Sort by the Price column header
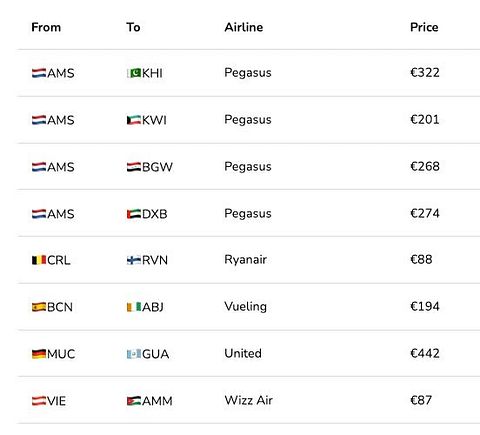 (424, 27)
